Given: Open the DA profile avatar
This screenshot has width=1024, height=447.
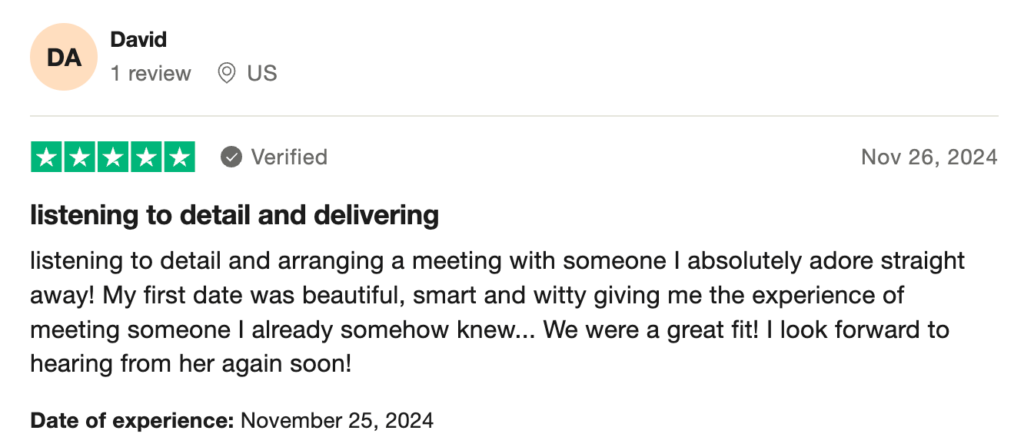Looking at the screenshot, I should pyautogui.click(x=64, y=57).
